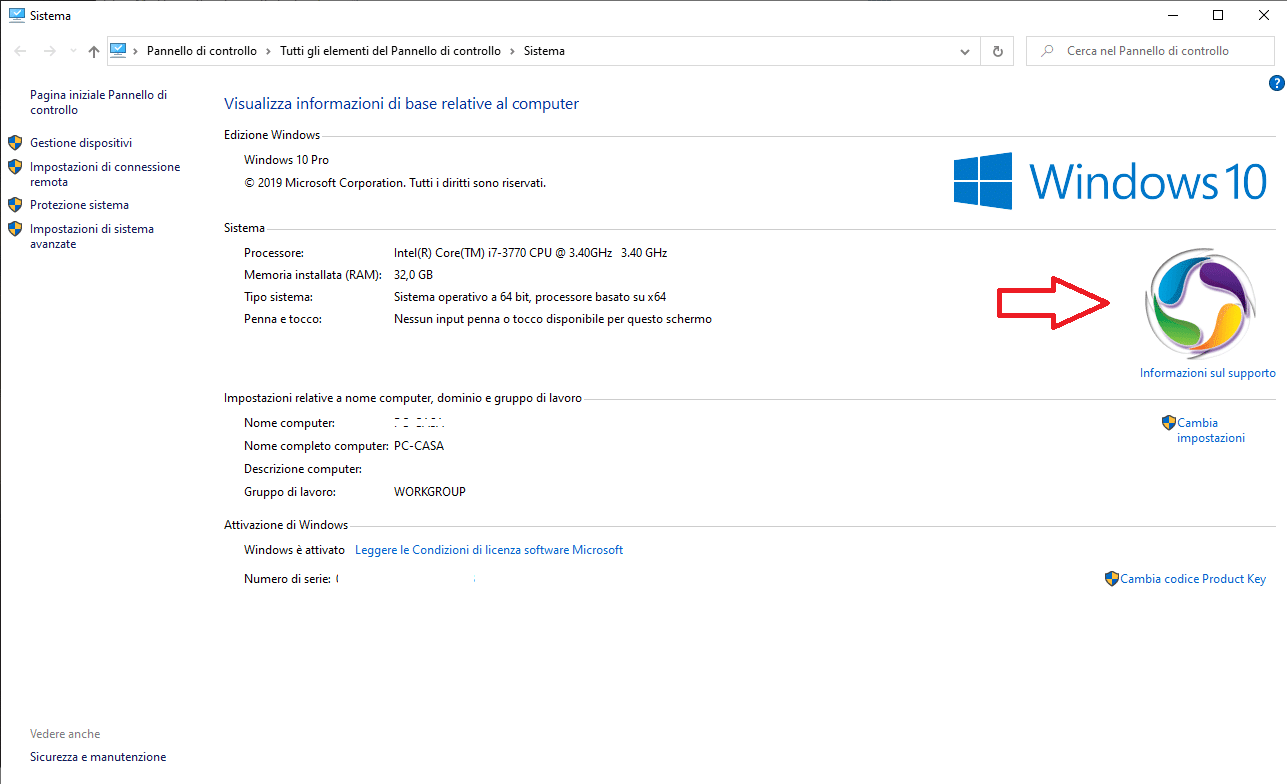The width and height of the screenshot is (1287, 784).
Task: Open 'Pagina iniziale Pannello di controllo'
Action: tap(98, 102)
